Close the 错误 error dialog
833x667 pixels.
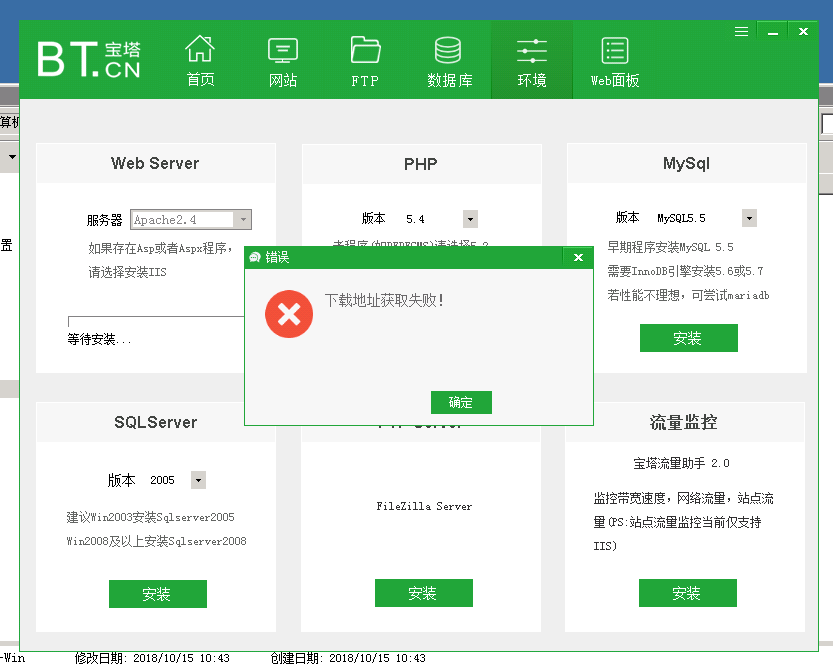(578, 258)
